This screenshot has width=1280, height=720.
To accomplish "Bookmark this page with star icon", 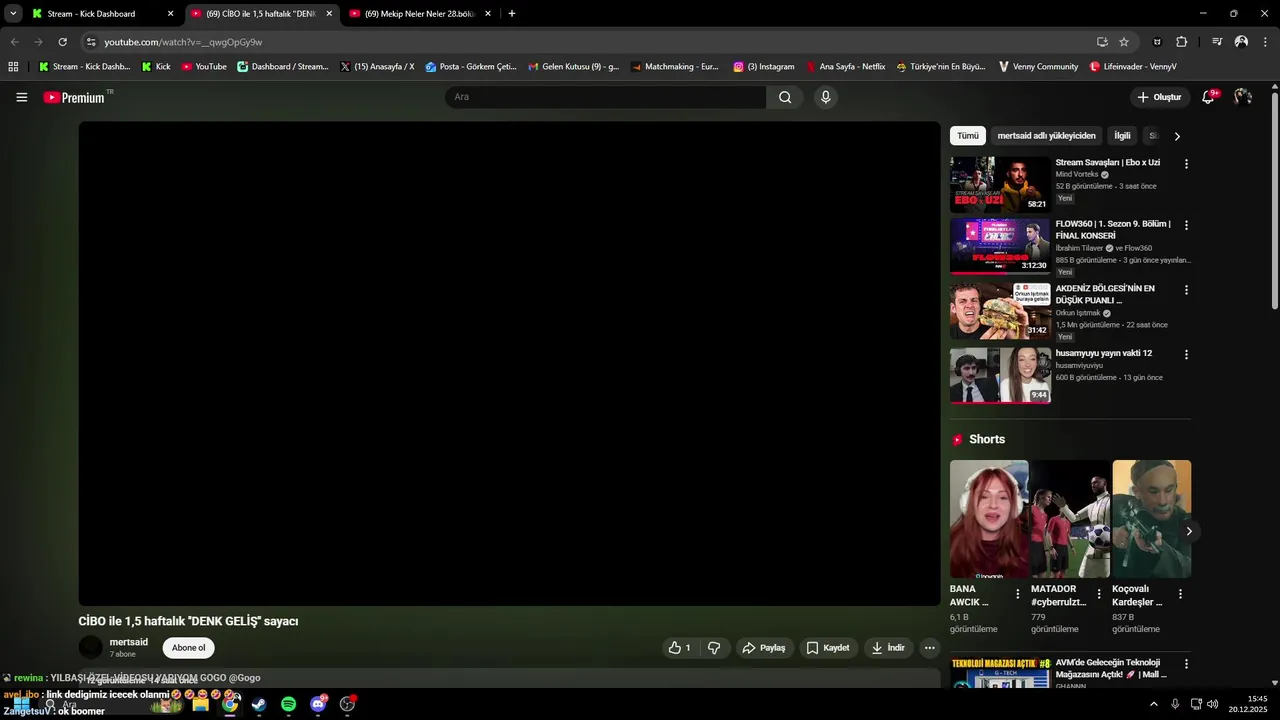I will 1124,42.
